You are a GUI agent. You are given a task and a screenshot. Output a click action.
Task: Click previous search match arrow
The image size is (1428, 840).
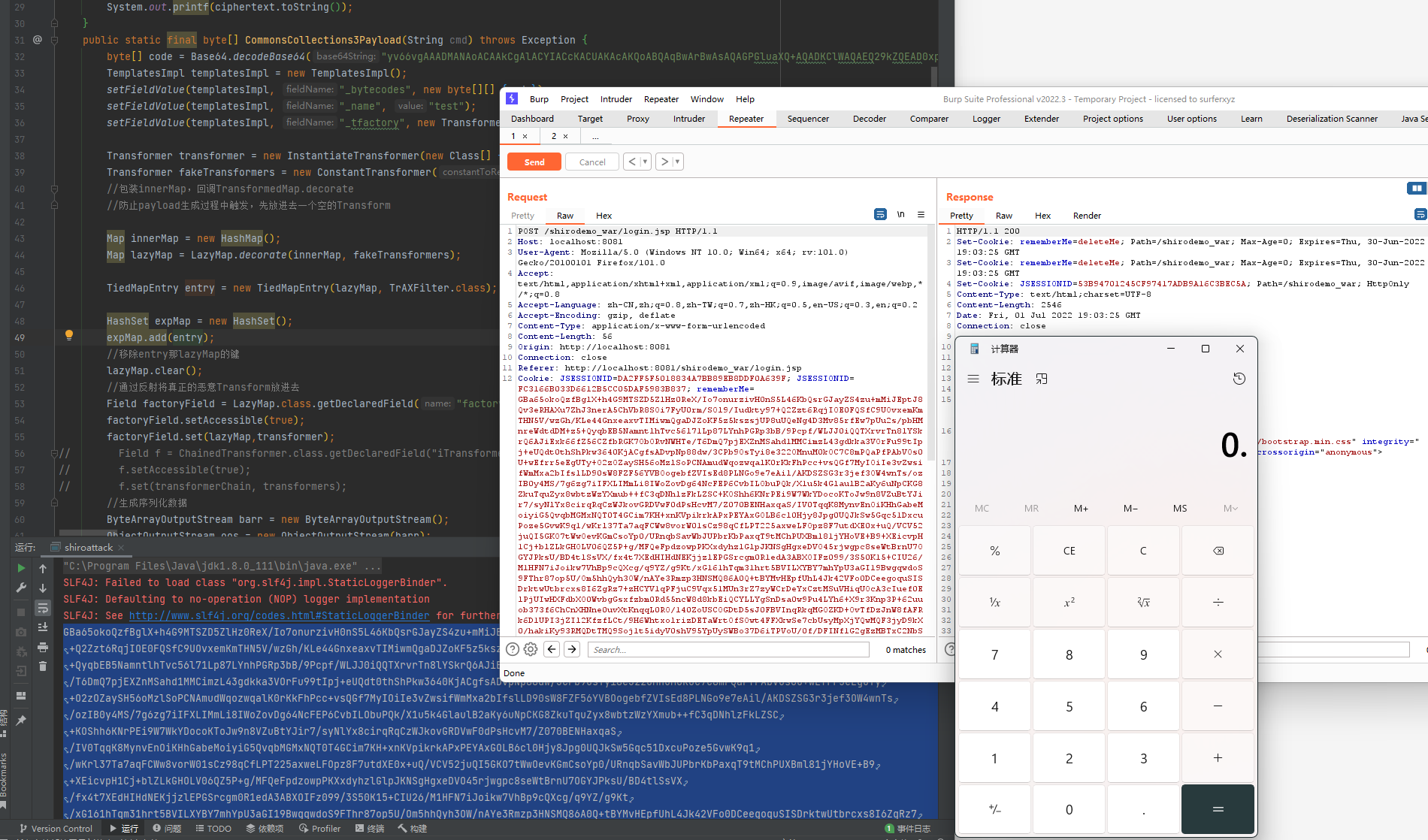click(552, 649)
